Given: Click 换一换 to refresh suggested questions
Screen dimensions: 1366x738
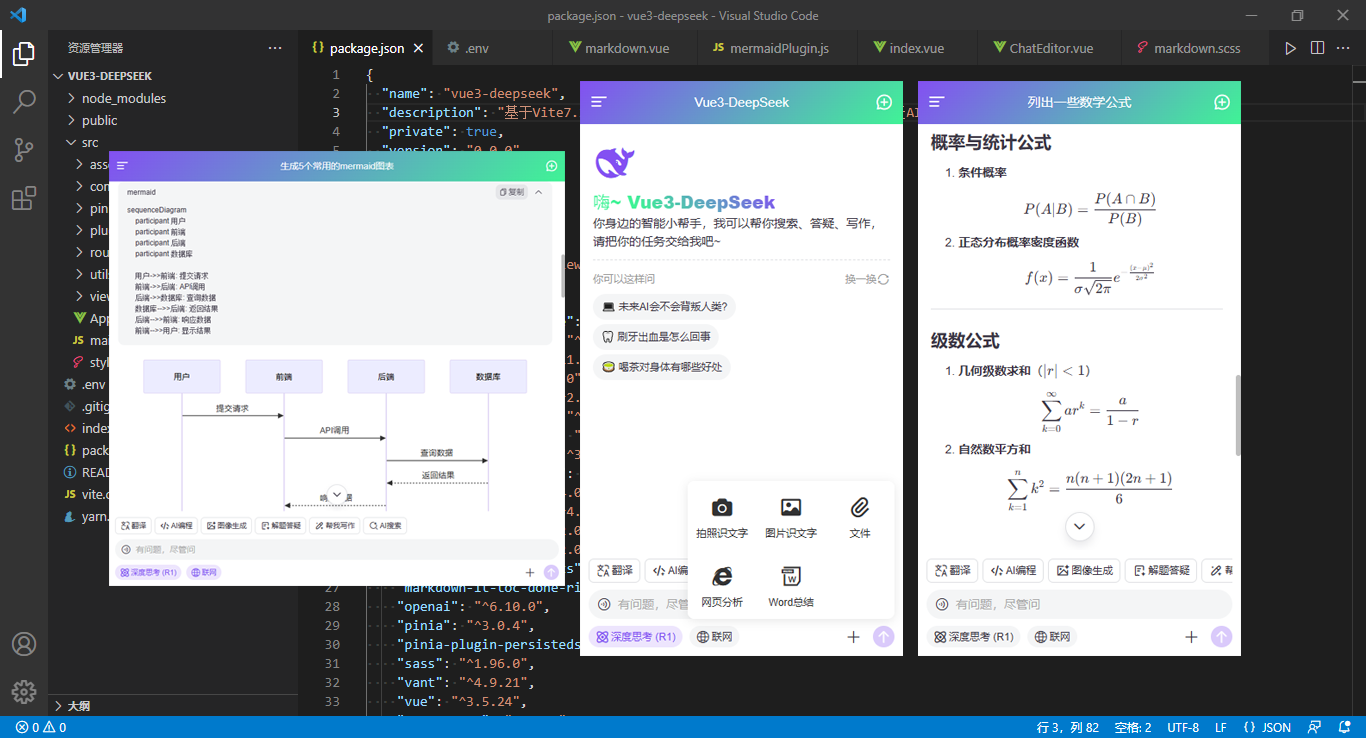Looking at the screenshot, I should pyautogui.click(x=864, y=279).
